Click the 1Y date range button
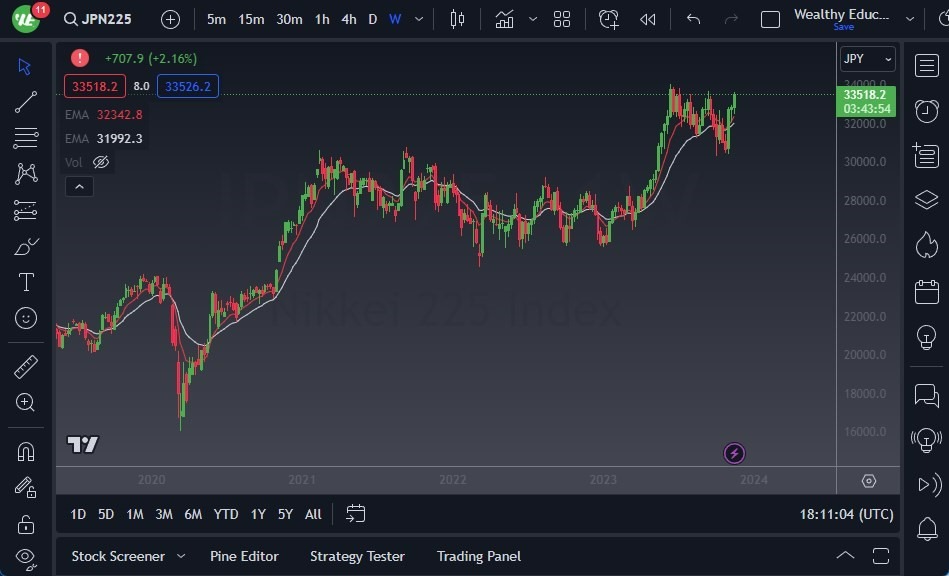949x576 pixels. 257,514
